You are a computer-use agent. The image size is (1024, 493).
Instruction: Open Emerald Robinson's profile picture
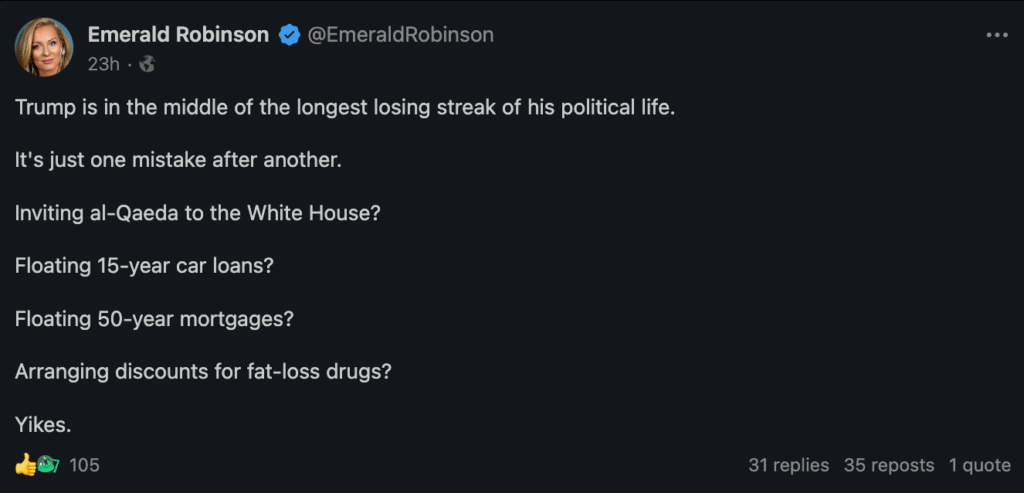(x=44, y=47)
